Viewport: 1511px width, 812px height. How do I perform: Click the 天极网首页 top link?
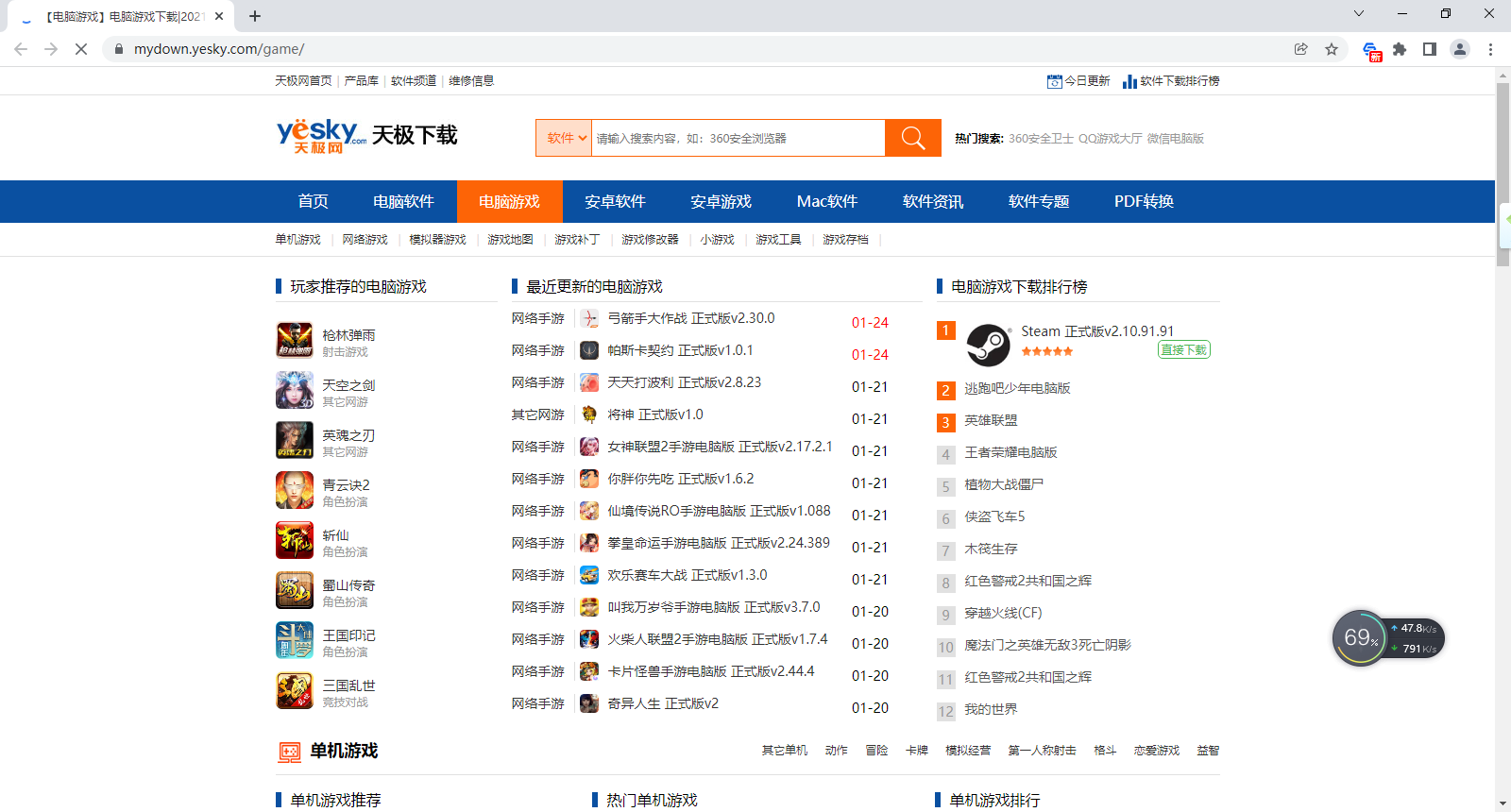tap(304, 81)
